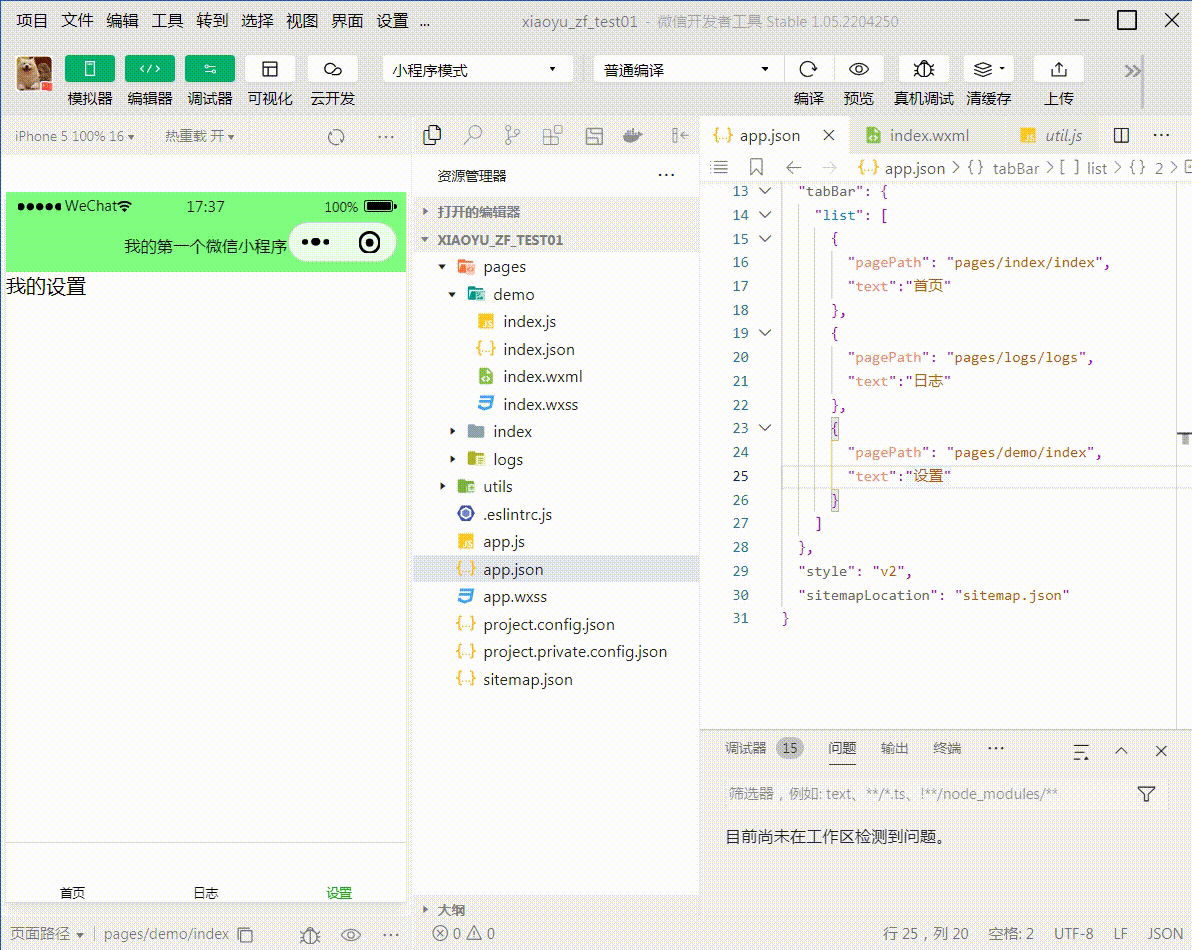Image resolution: width=1192 pixels, height=950 pixels.
Task: Open the search magnifier icon
Action: [473, 135]
